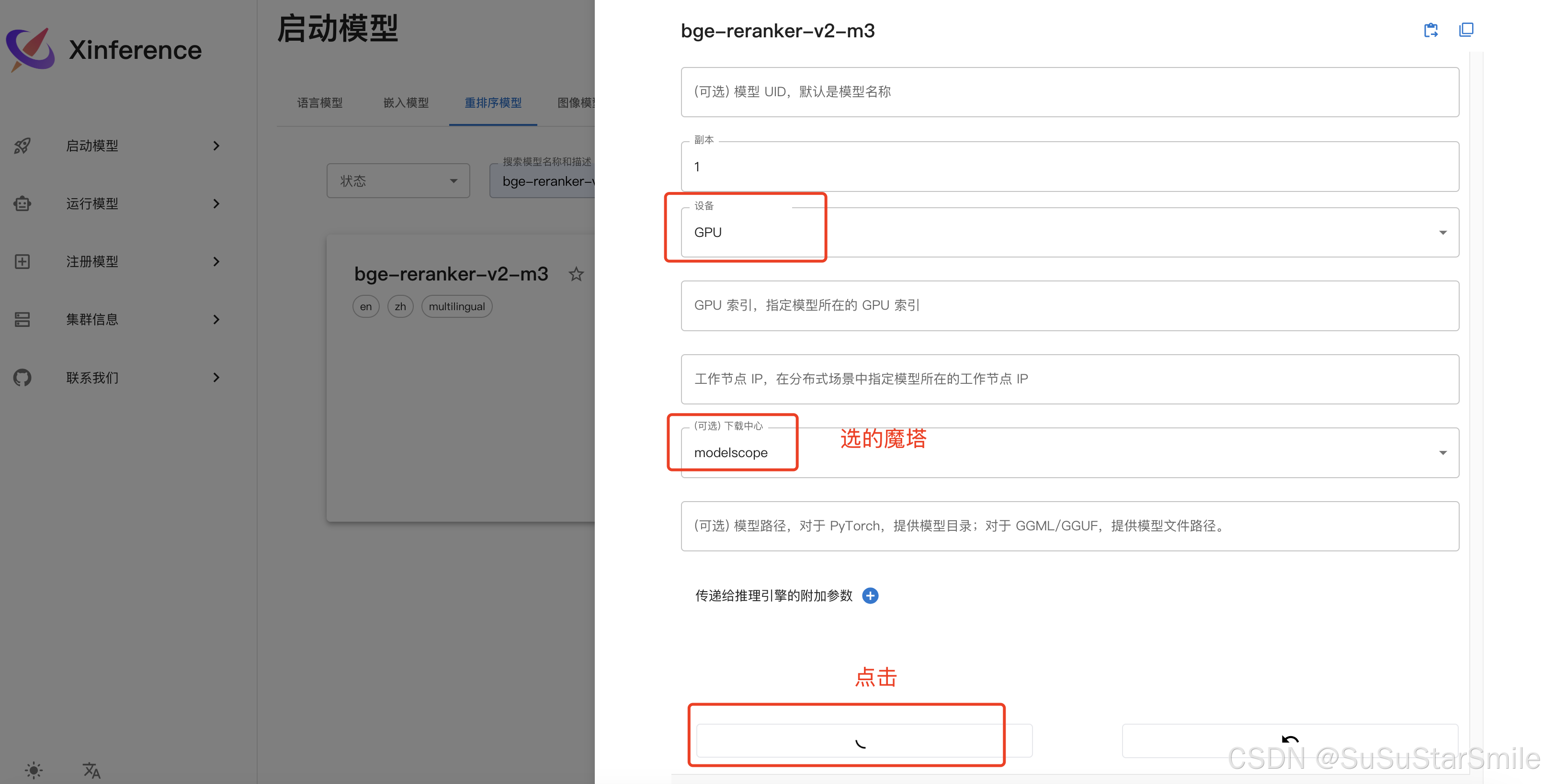Click the plus-box icon beside 注册模型
1543x784 pixels.
[22, 261]
